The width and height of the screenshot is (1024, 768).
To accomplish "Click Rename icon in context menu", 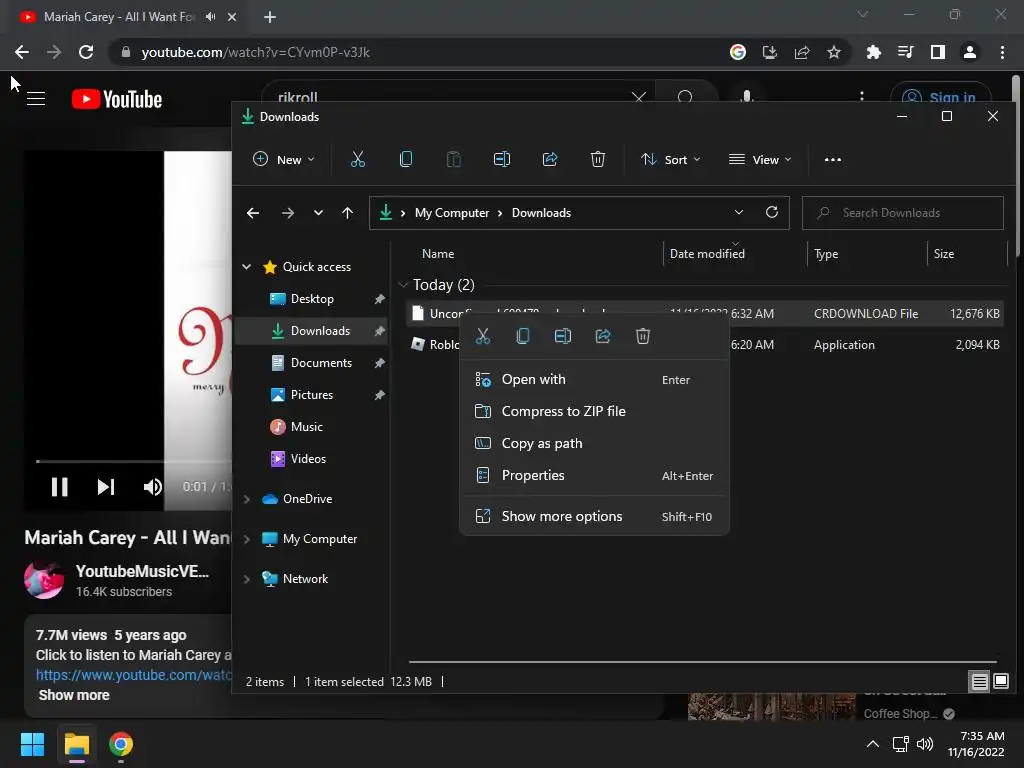I will click(563, 336).
